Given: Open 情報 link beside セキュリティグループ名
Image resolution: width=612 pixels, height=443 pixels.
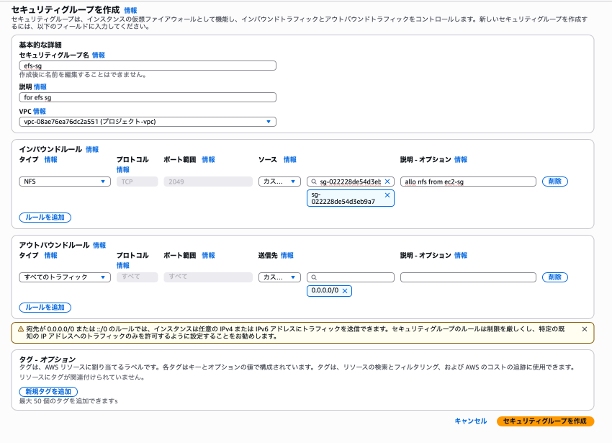Looking at the screenshot, I should [98, 55].
